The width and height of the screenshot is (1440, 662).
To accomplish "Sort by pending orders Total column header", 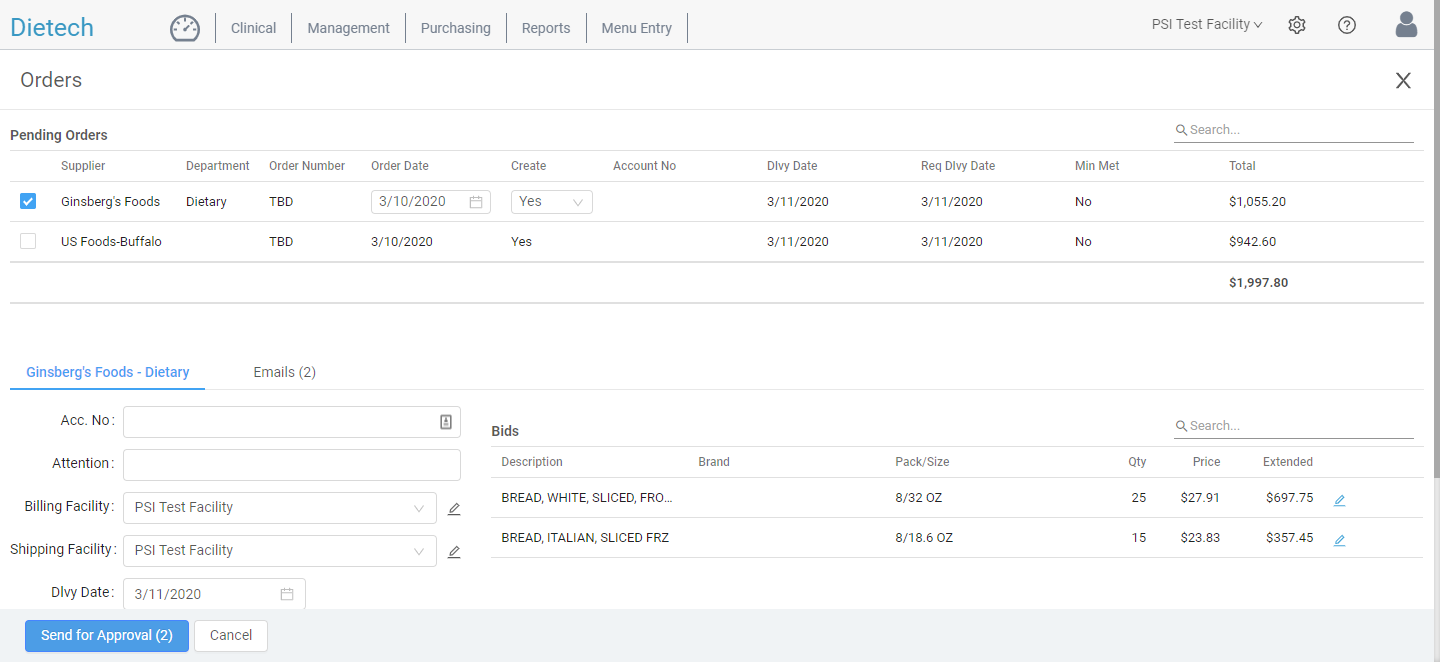I will click(x=1243, y=166).
